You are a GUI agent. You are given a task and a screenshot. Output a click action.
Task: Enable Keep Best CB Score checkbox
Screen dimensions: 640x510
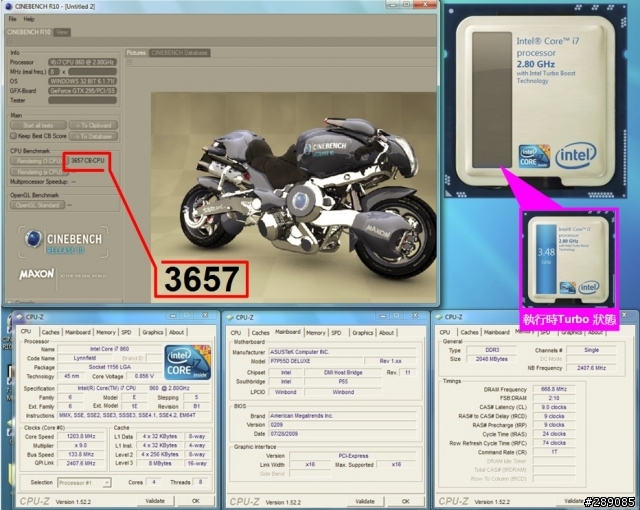(x=13, y=136)
